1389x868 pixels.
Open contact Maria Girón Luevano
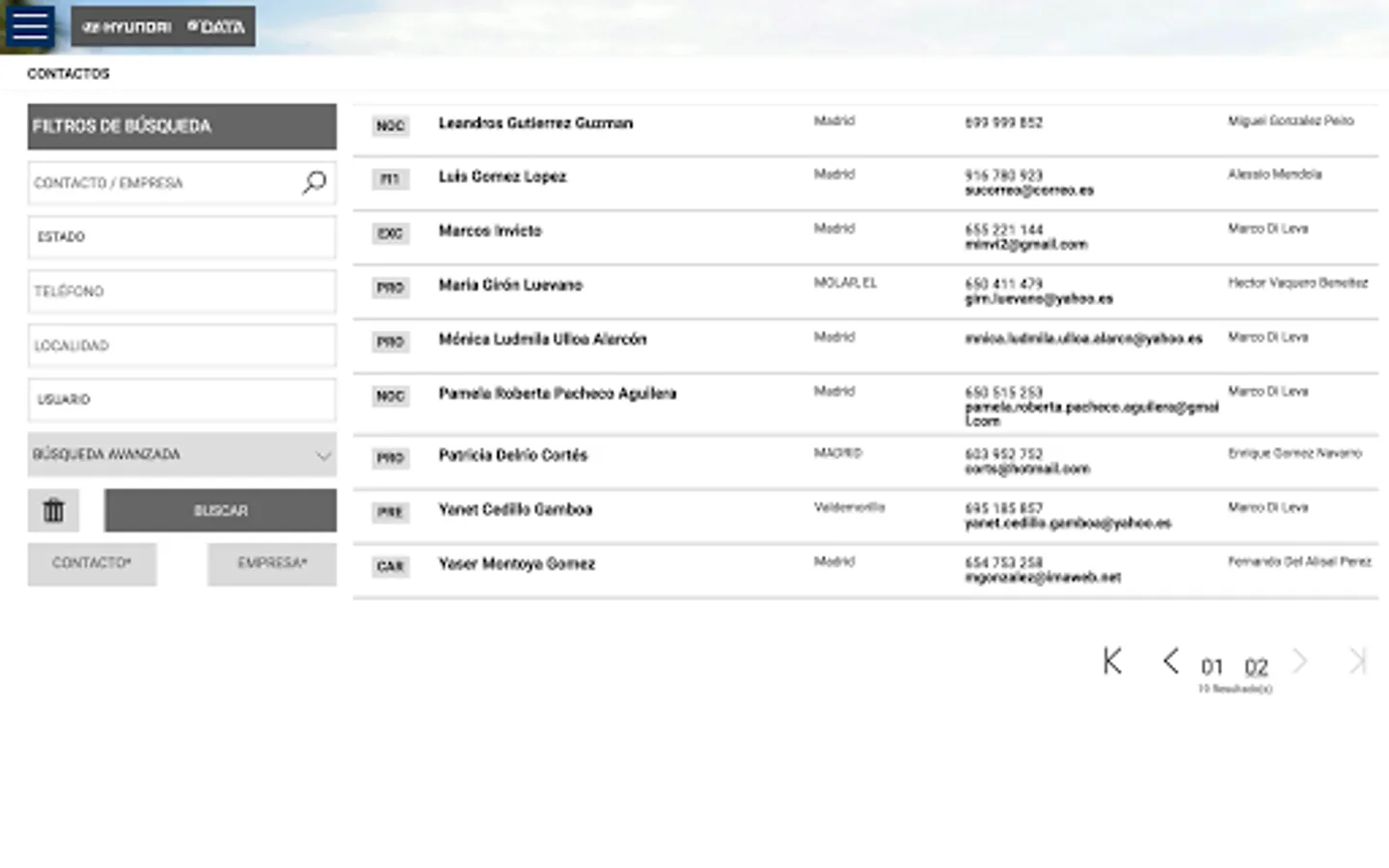510,285
